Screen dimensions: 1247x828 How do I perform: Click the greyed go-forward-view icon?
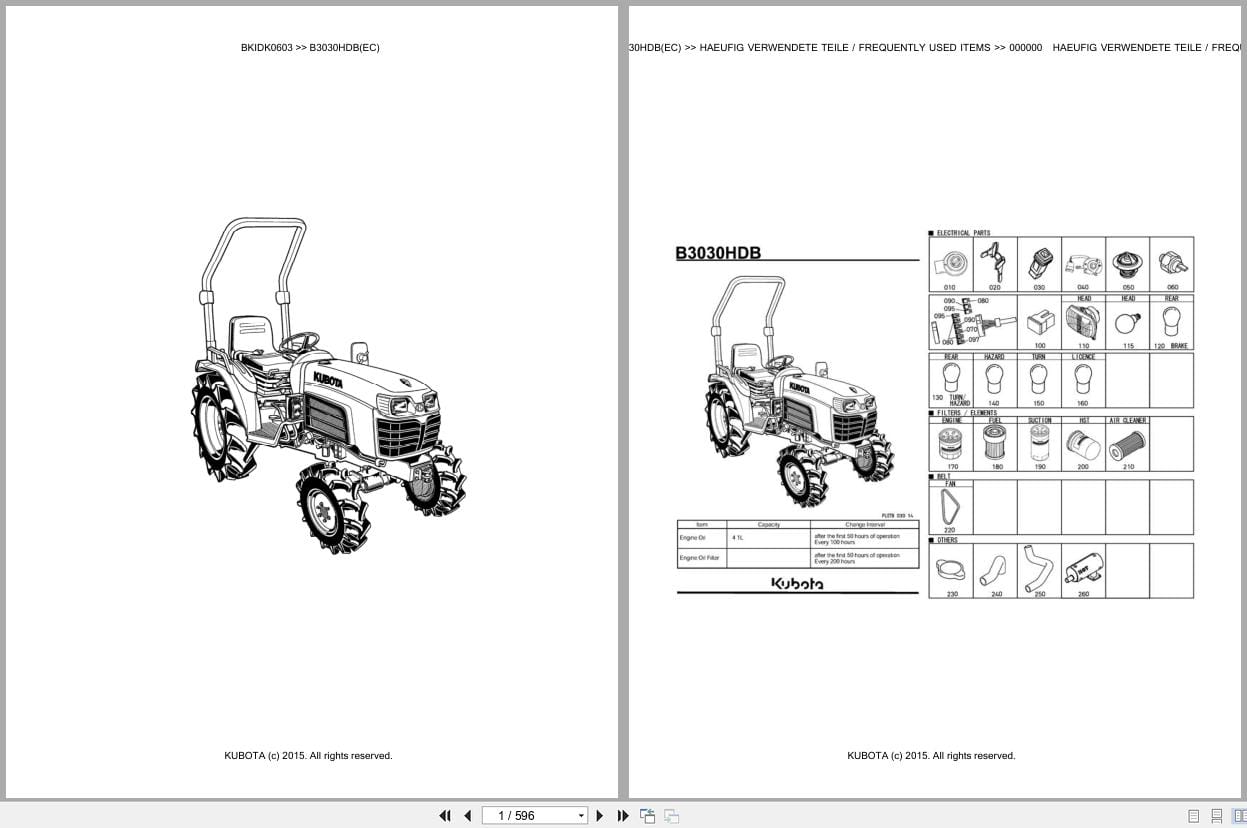tap(672, 816)
